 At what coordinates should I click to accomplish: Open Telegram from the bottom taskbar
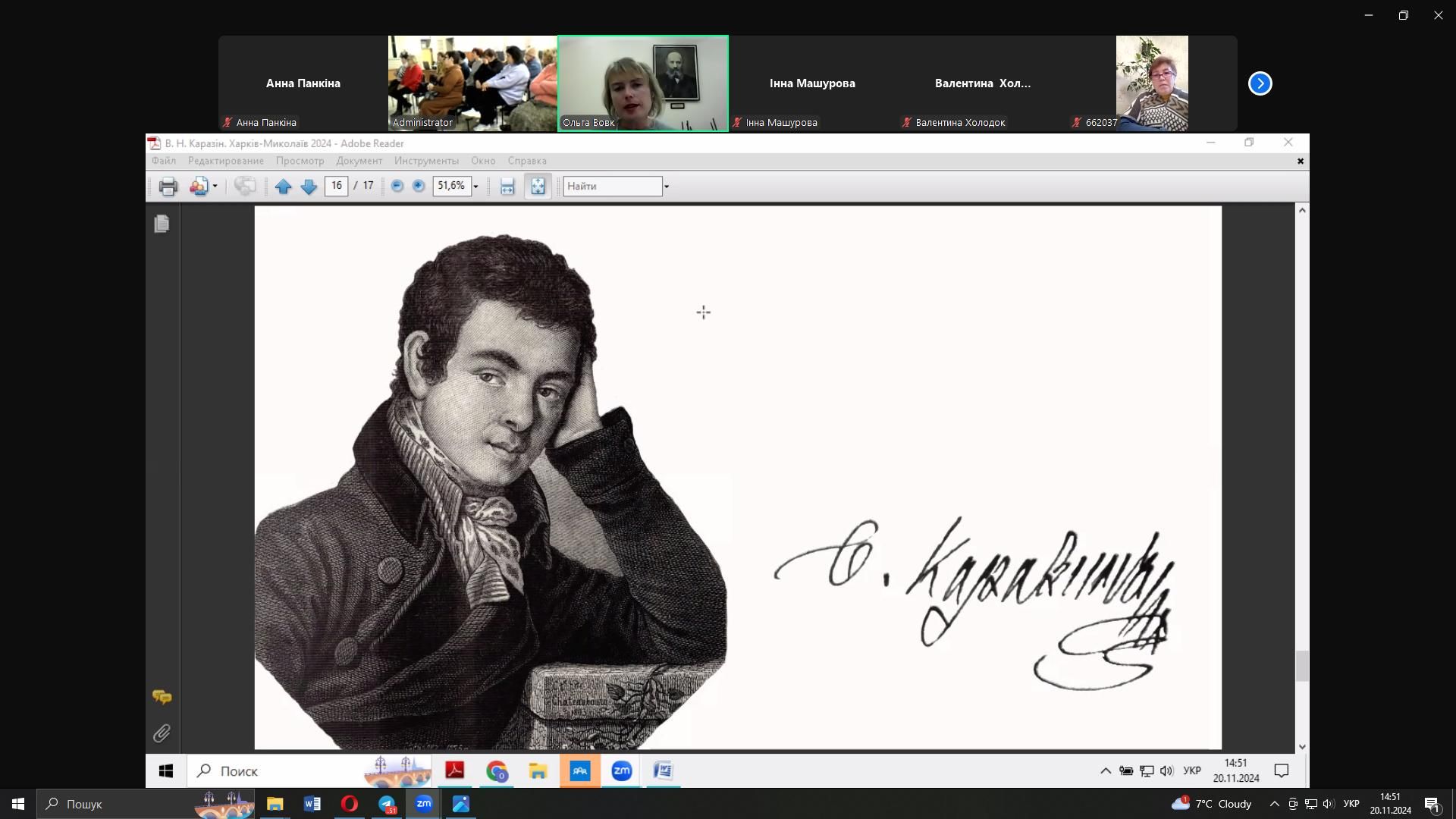(x=387, y=804)
